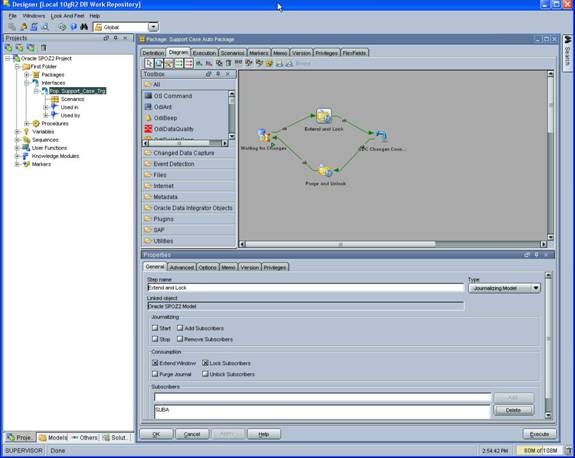Uncheck the Extend Window checkbox
This screenshot has width=575, height=458.
pos(155,363)
